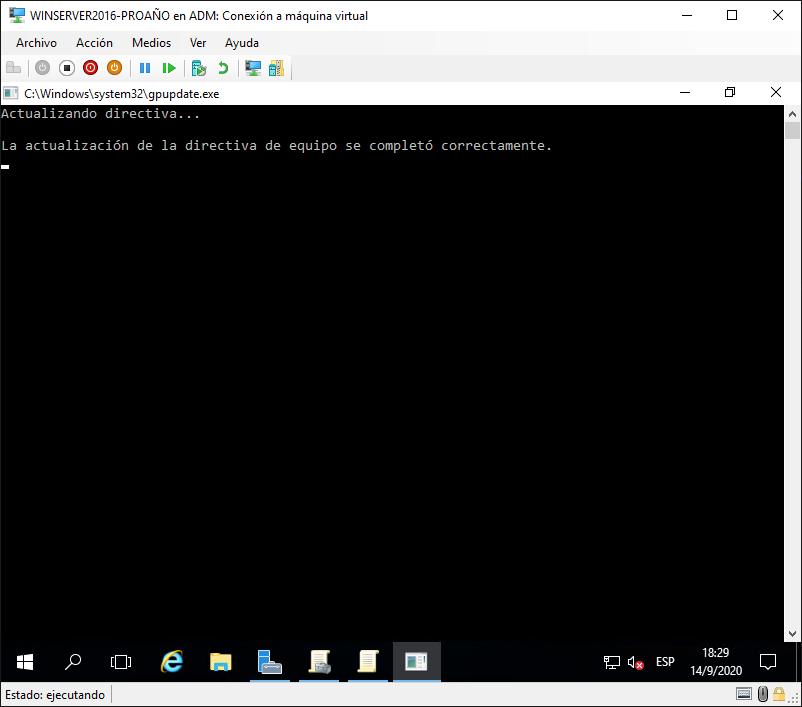
Task: Open the Archivo menu
Action: (x=36, y=43)
